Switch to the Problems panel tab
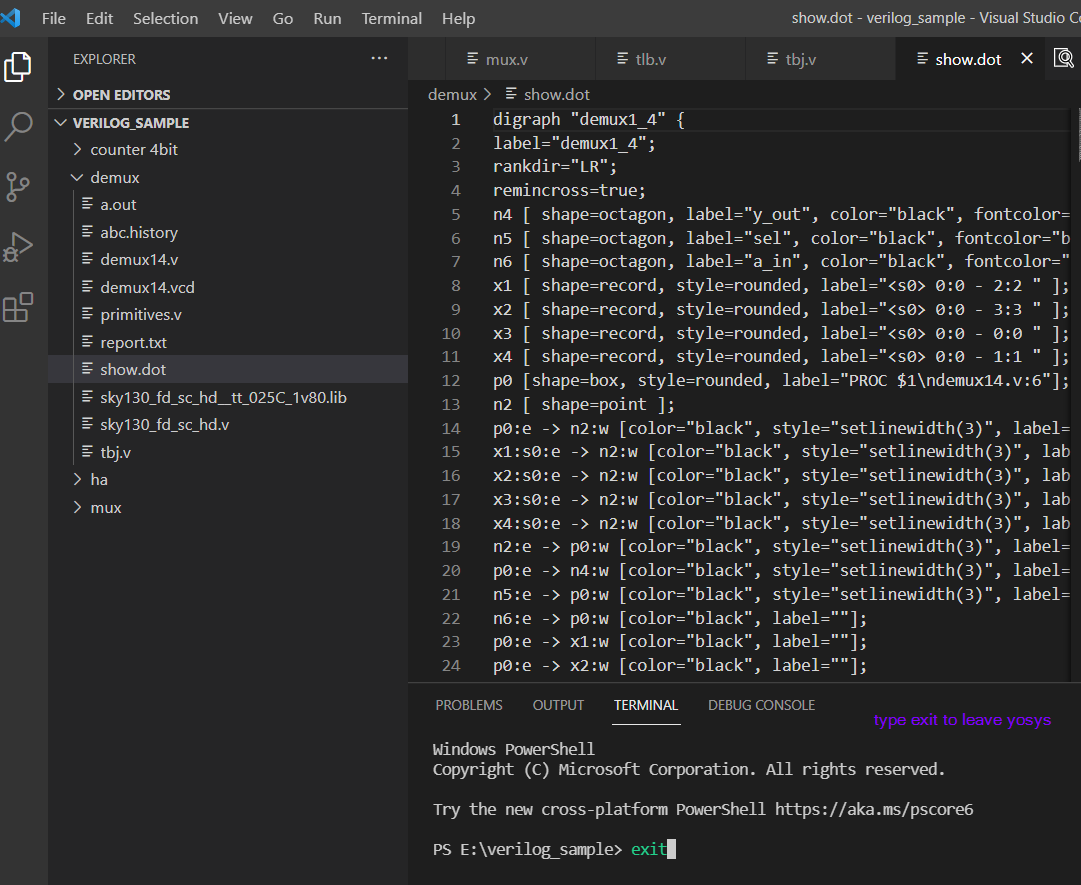The height and width of the screenshot is (885, 1081). click(x=469, y=705)
